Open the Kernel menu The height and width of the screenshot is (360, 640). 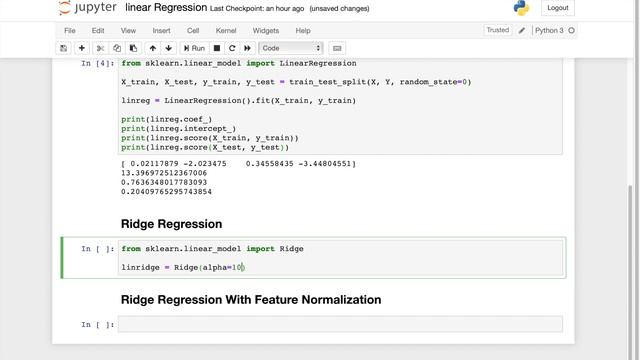(226, 31)
